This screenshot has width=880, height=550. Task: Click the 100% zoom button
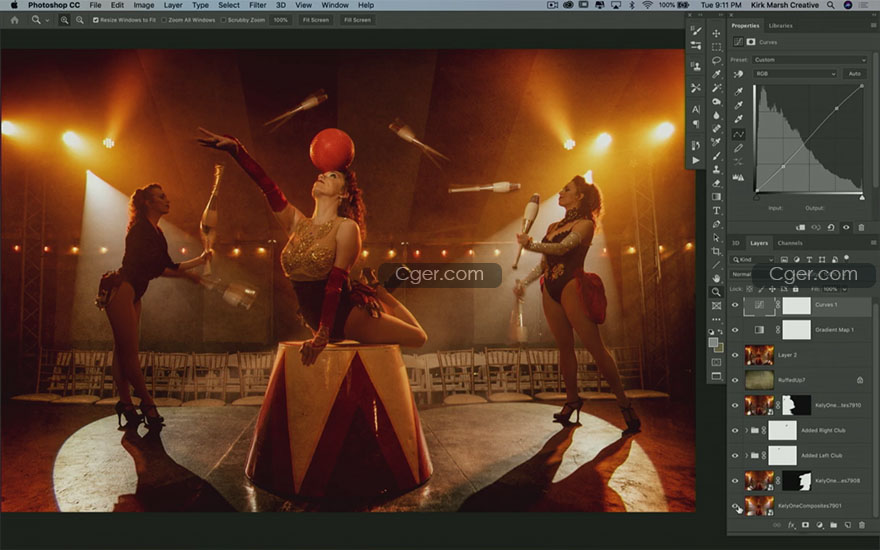pyautogui.click(x=281, y=20)
